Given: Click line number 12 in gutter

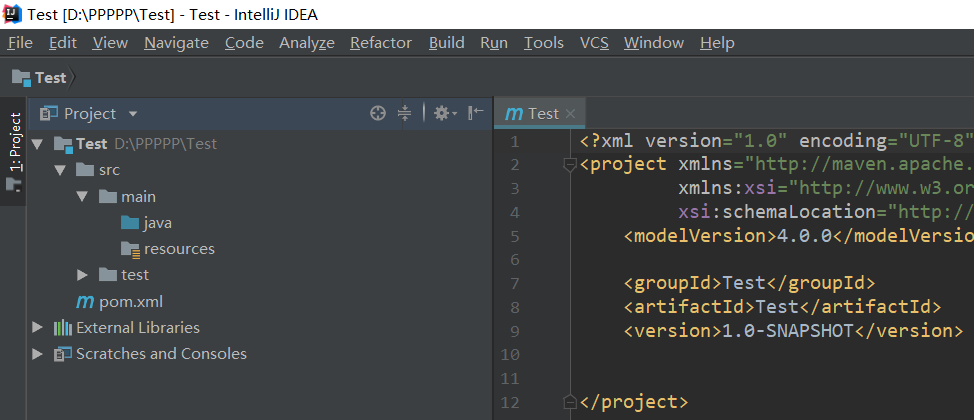Looking at the screenshot, I should (x=509, y=403).
